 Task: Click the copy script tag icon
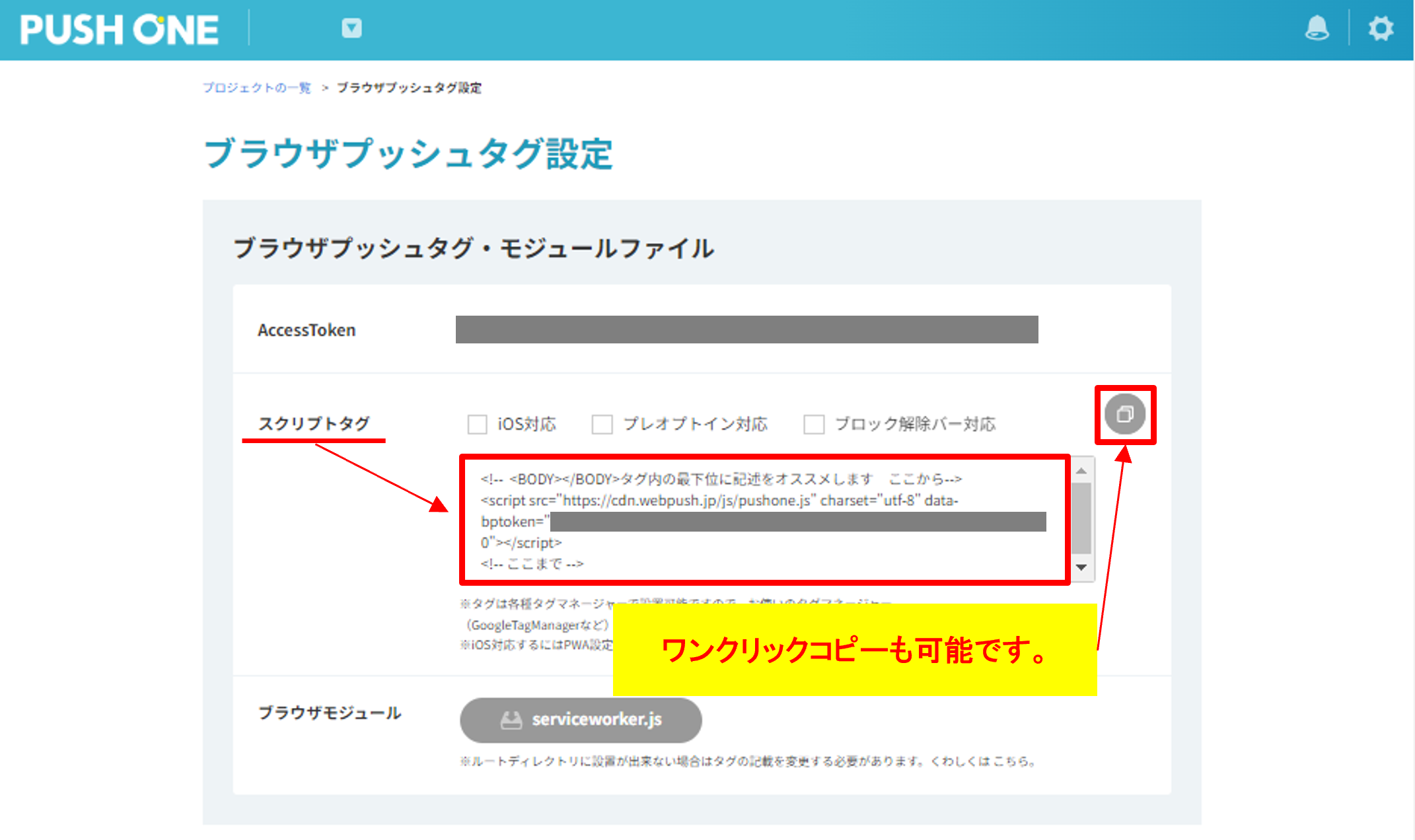pos(1124,414)
